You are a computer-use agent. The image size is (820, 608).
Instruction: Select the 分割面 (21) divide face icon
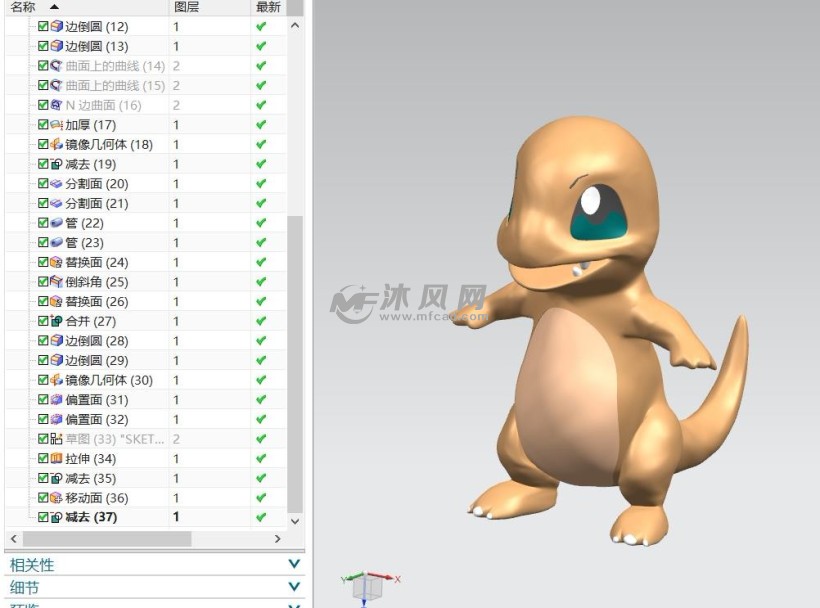tap(56, 203)
